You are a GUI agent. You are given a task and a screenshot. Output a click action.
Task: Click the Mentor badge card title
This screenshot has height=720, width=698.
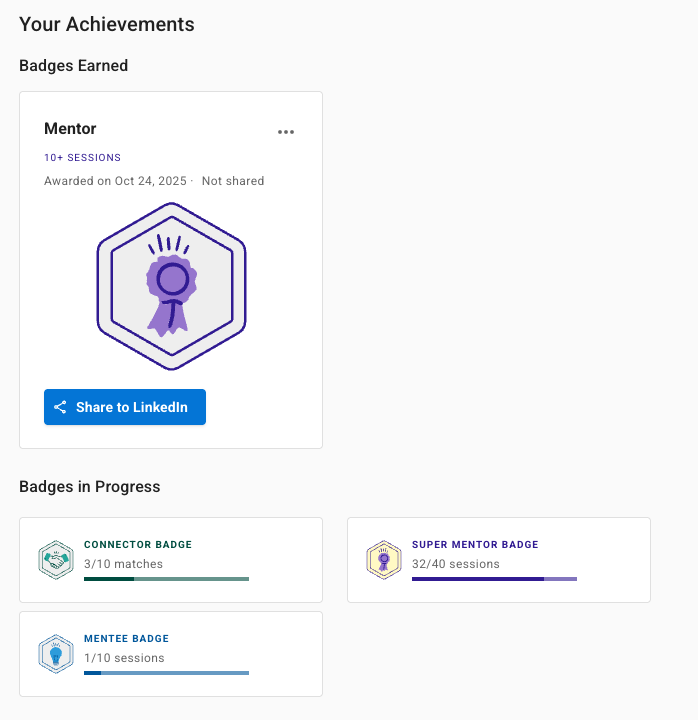[x=70, y=129]
